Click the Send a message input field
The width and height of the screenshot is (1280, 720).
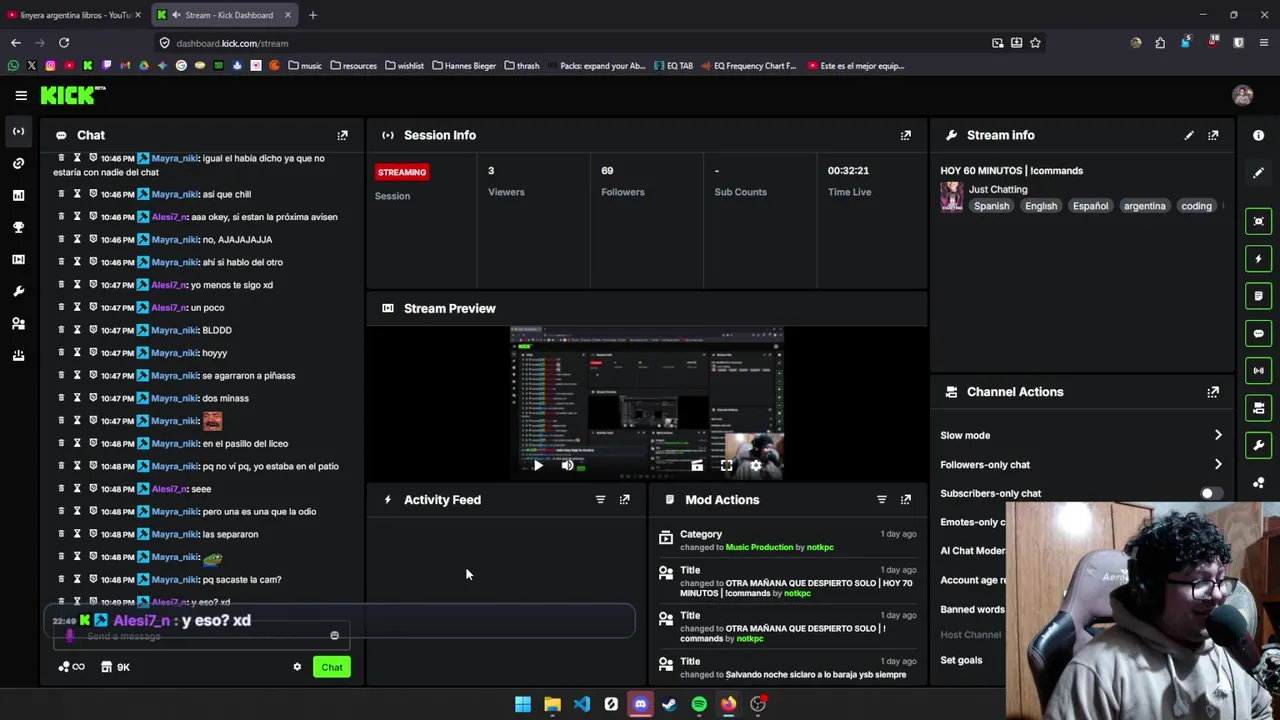[x=200, y=636]
